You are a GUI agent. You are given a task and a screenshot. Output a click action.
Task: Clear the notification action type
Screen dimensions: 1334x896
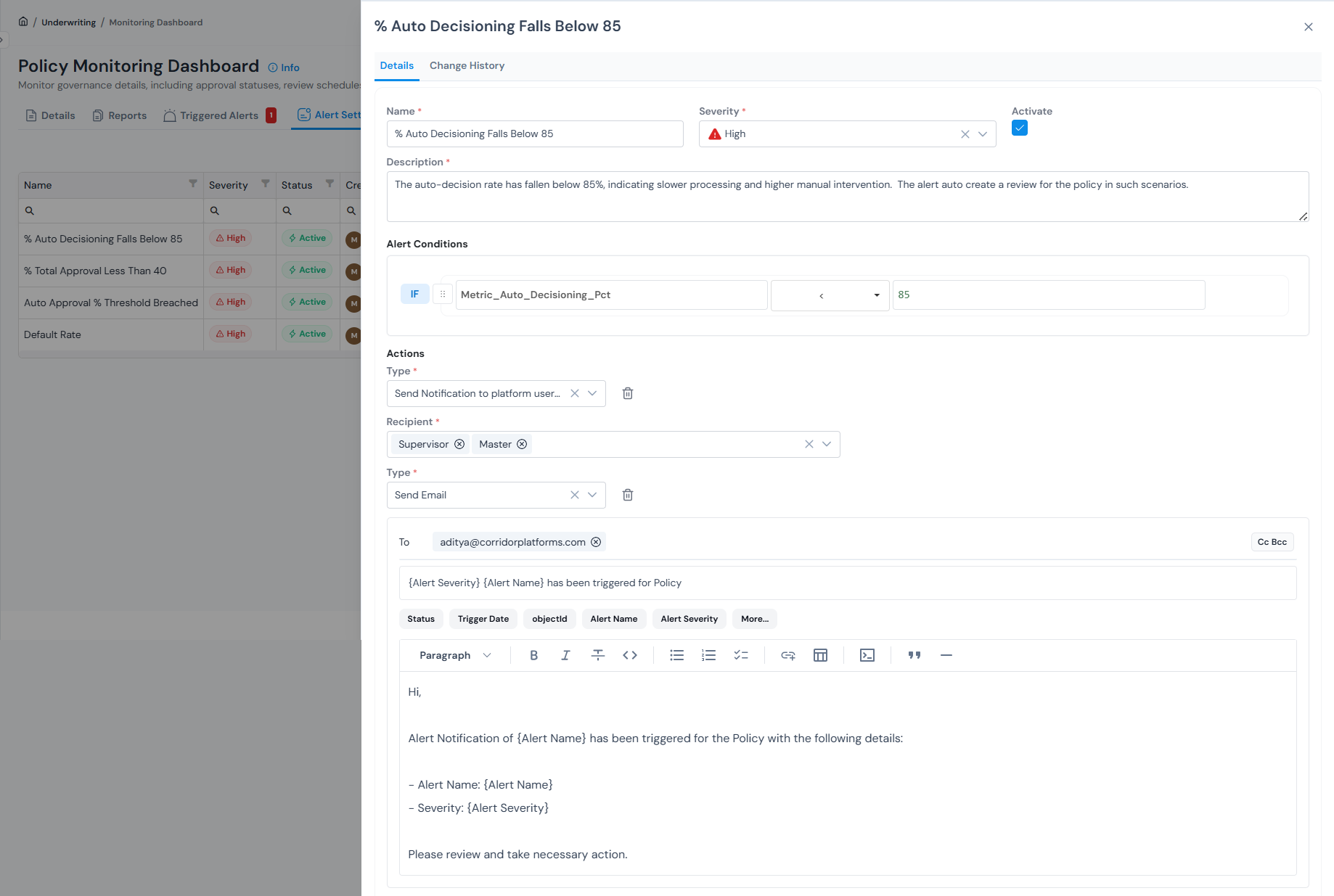coord(575,393)
